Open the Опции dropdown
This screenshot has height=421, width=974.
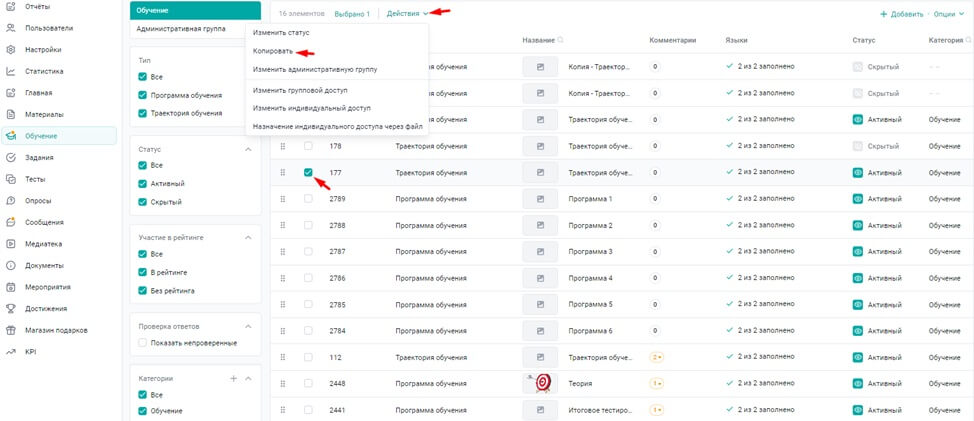click(x=948, y=14)
